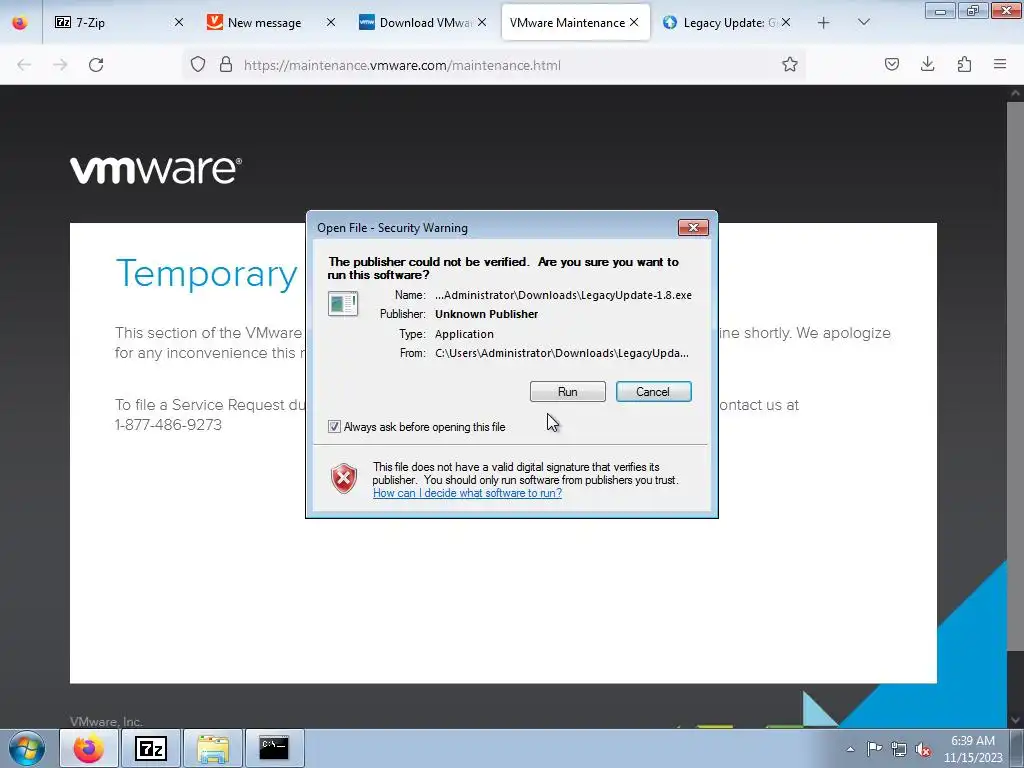Open Command Prompt from the taskbar
This screenshot has height=768, width=1024.
(x=274, y=748)
